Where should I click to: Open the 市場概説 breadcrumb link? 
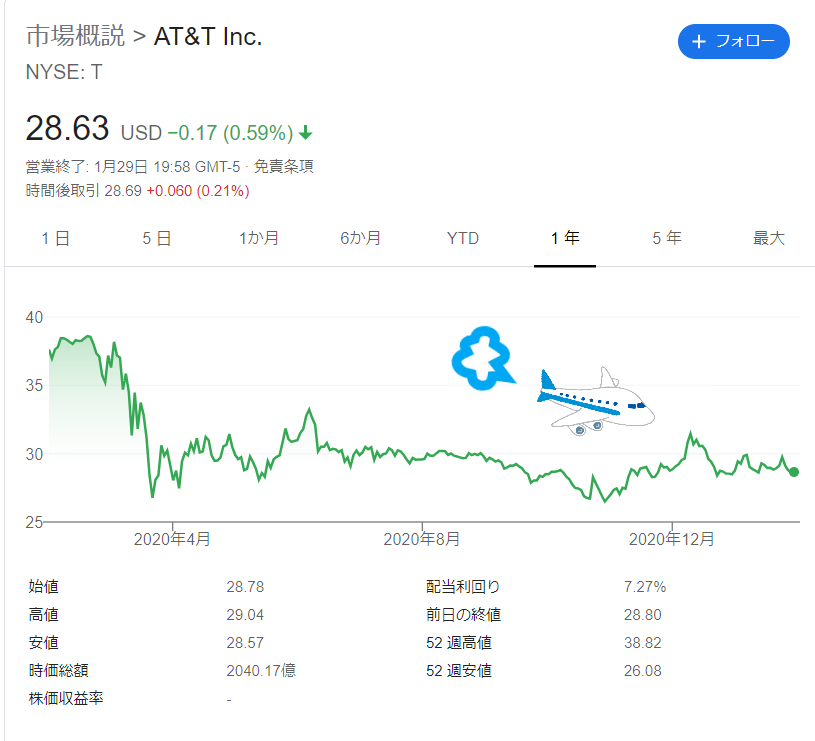coord(75,36)
